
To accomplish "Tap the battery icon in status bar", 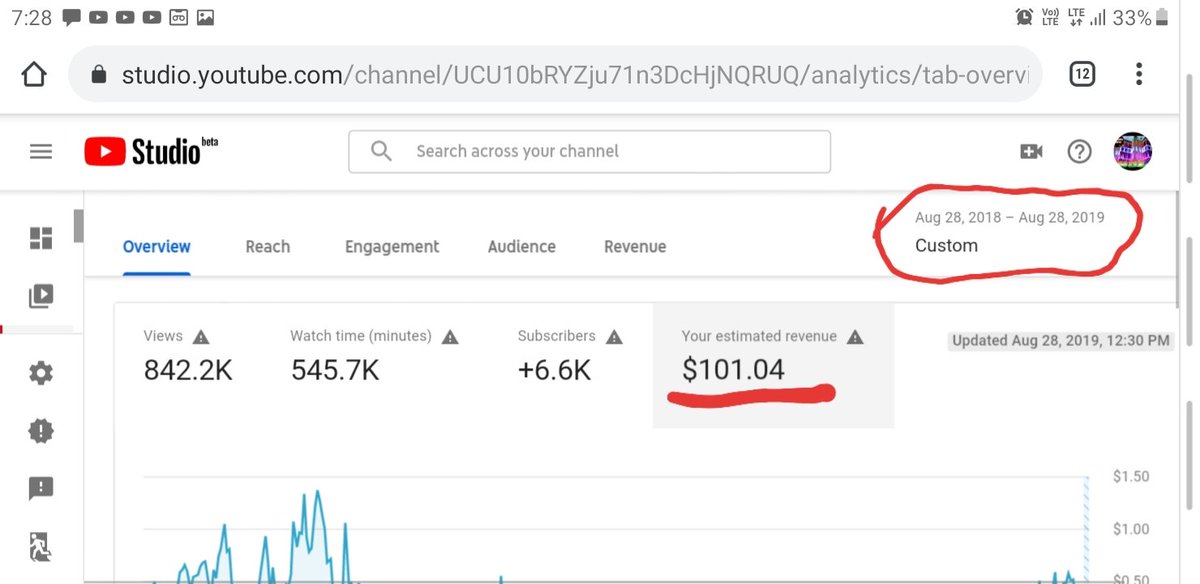I will (1163, 18).
